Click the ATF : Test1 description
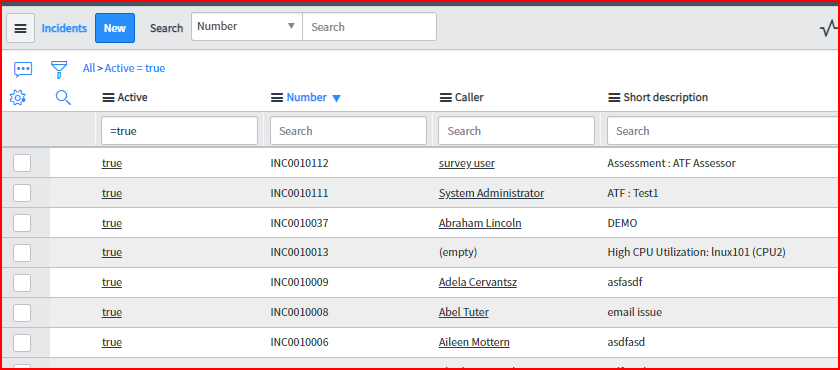Image resolution: width=840 pixels, height=370 pixels. click(633, 193)
